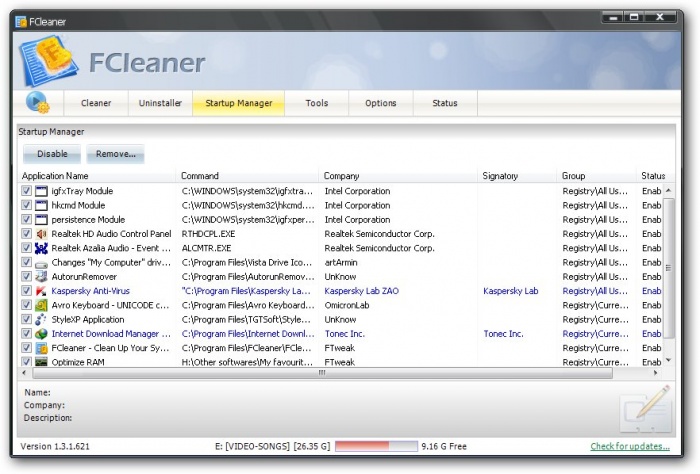Click the Vista Drive Icon drive icon
The height and width of the screenshot is (474, 700).
click(41, 263)
